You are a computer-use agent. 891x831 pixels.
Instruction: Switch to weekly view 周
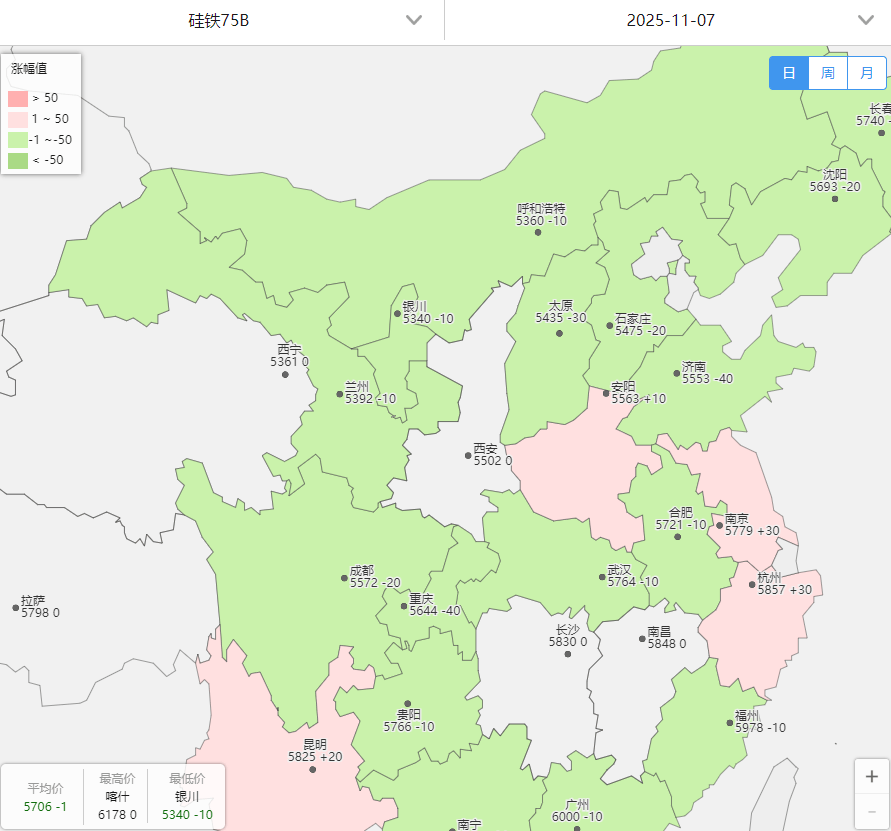(828, 73)
